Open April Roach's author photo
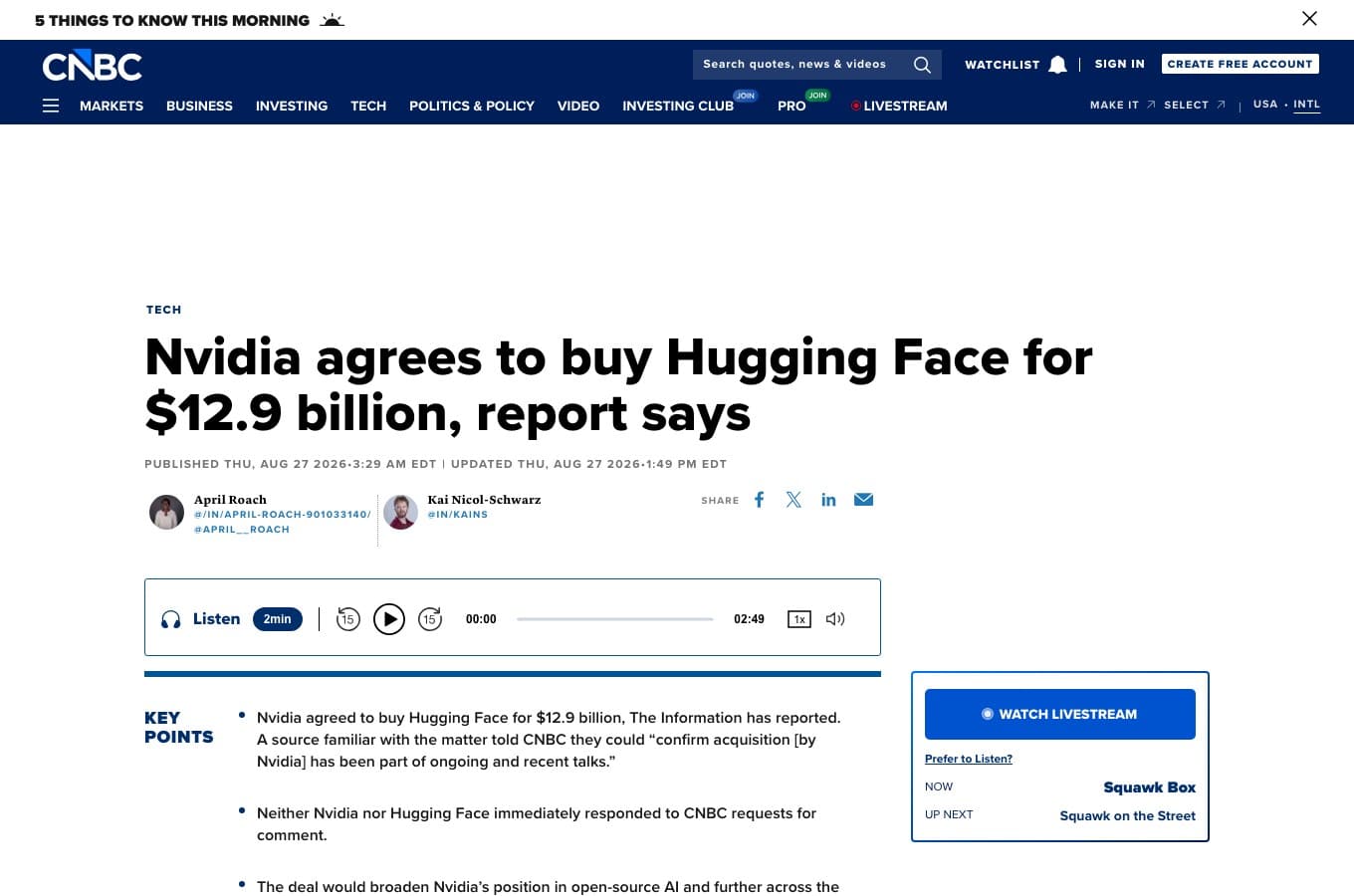 (x=166, y=512)
